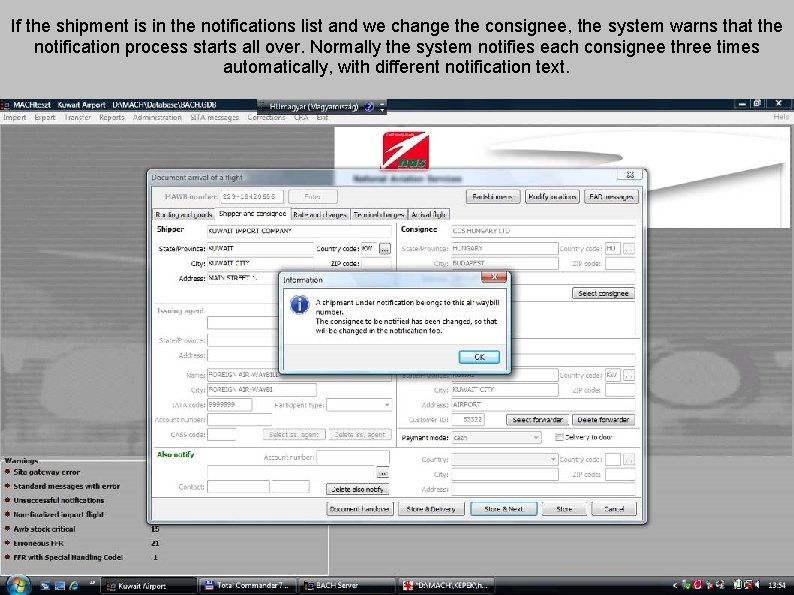Click Internet Explorer quick launch icon
The height and width of the screenshot is (595, 794).
(74, 586)
